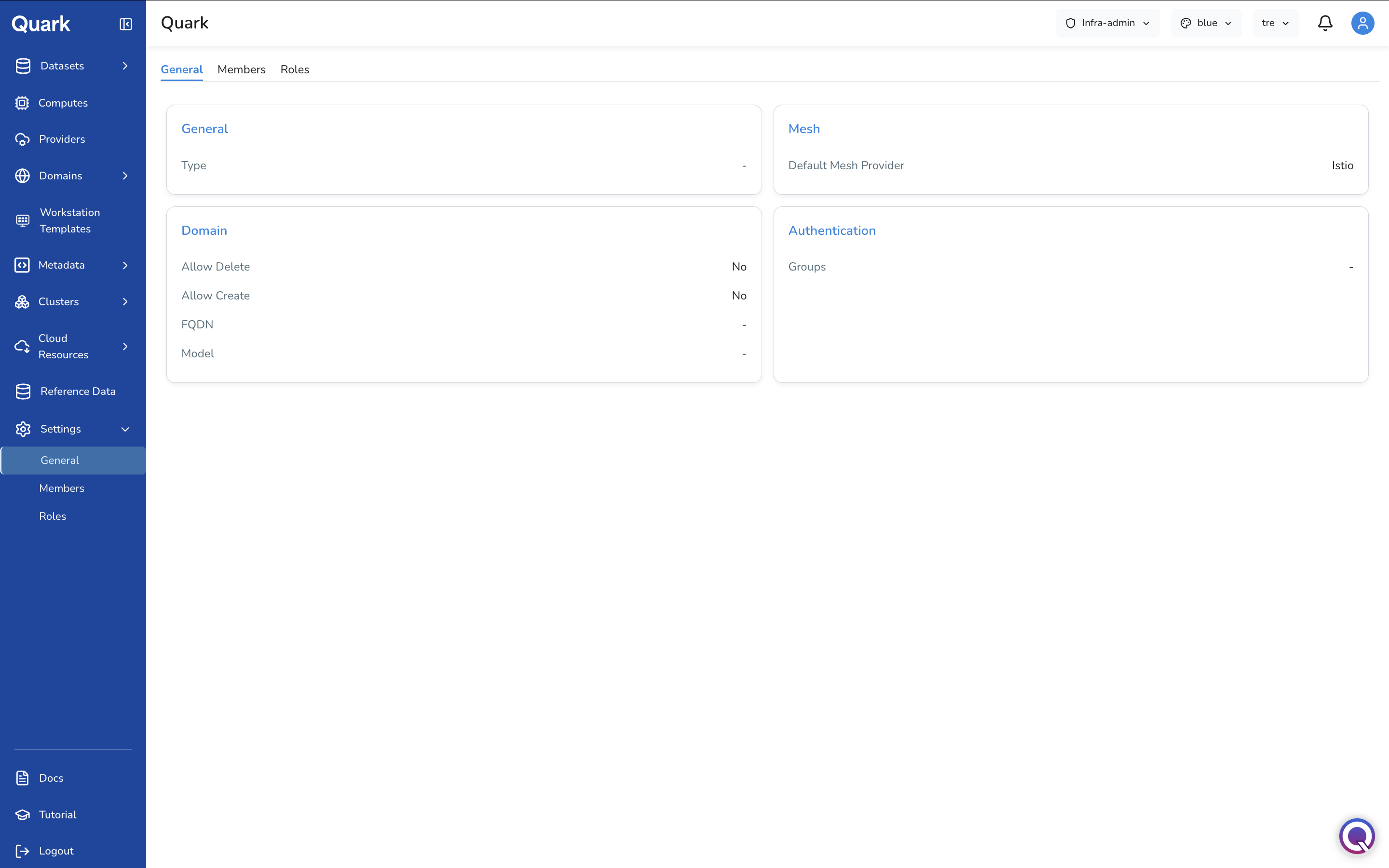Open Docs link
The width and height of the screenshot is (1389, 868).
pos(51,778)
